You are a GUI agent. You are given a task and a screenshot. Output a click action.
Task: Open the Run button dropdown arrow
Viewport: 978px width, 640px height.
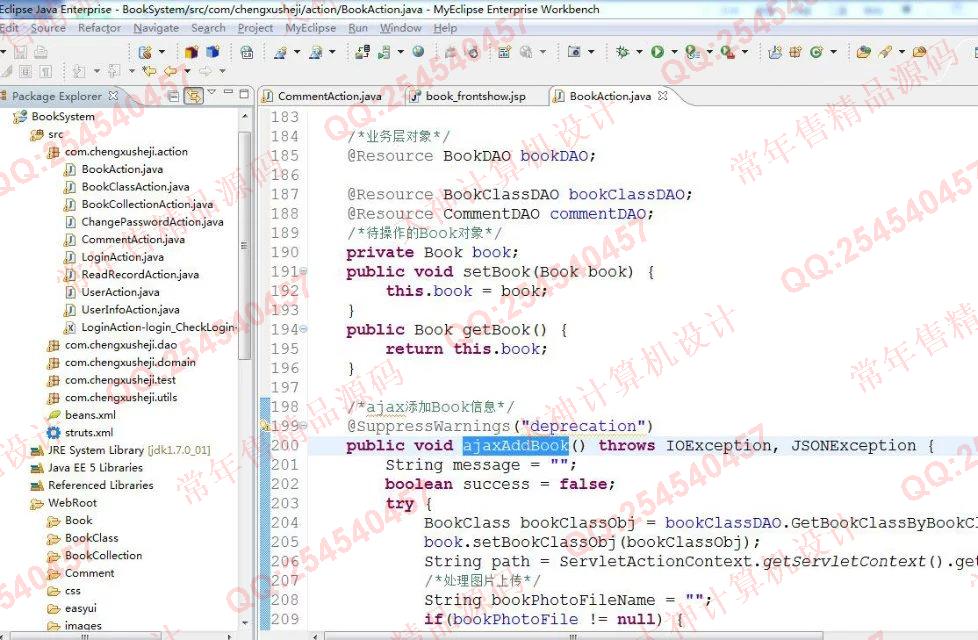[673, 53]
